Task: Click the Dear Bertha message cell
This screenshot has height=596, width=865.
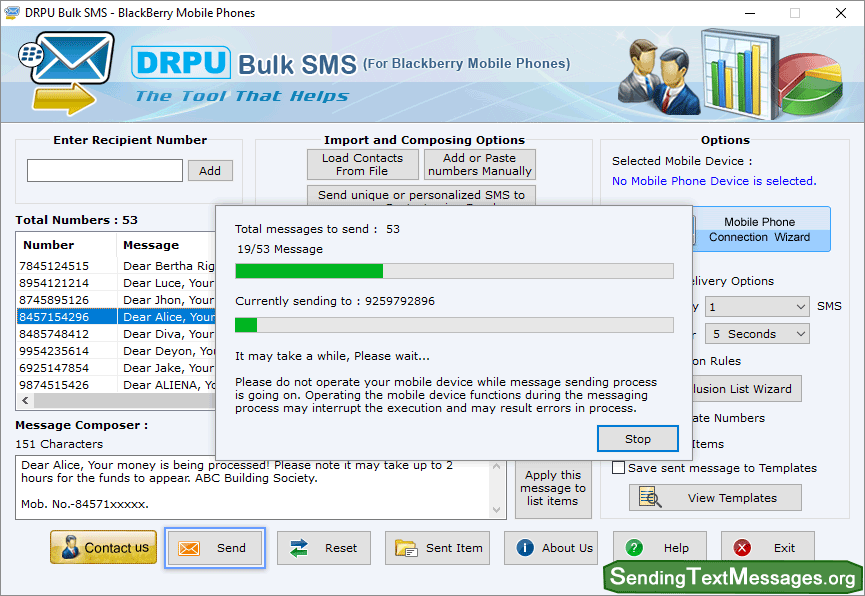Action: (x=169, y=266)
